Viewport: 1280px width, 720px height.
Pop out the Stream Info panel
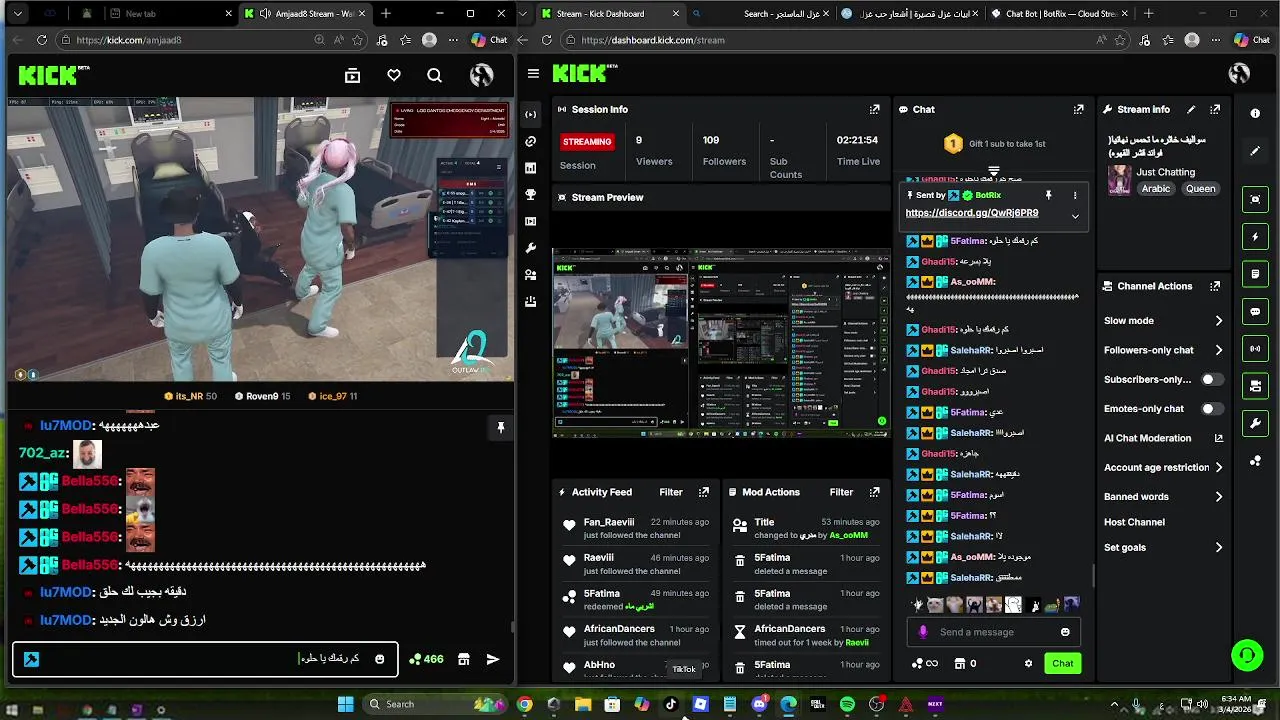click(1215, 109)
